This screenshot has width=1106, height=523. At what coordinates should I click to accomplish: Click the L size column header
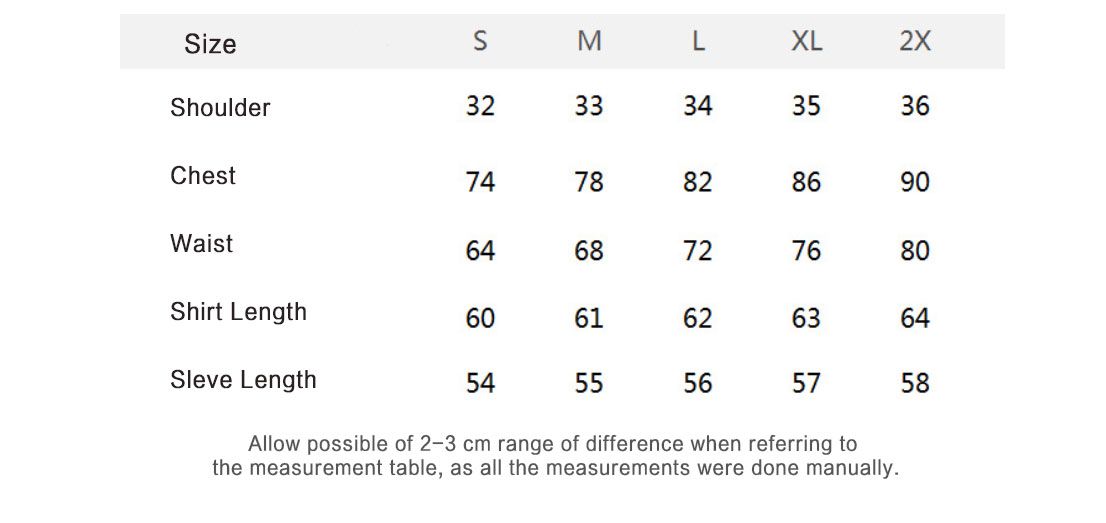click(698, 41)
